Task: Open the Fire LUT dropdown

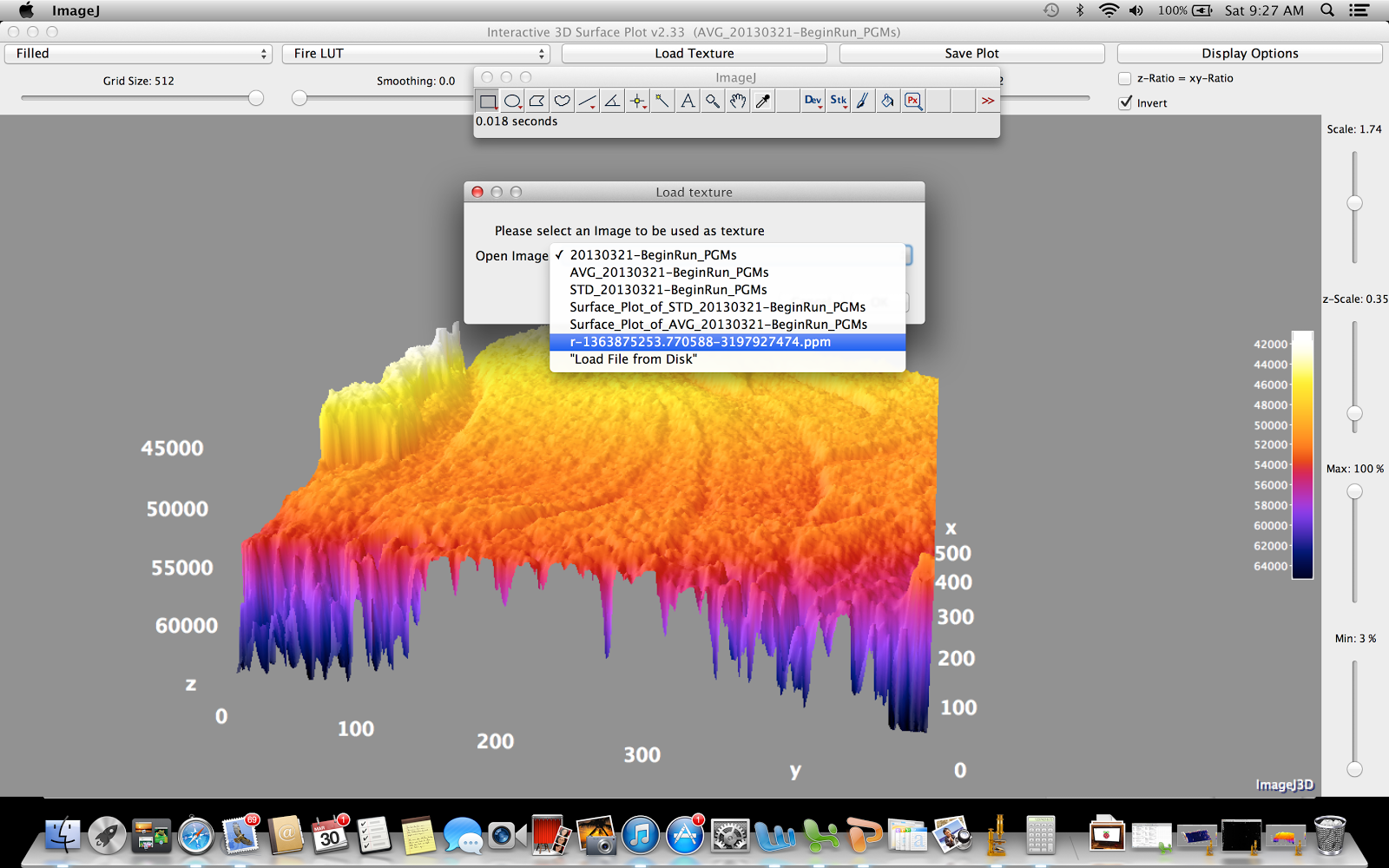Action: pos(416,53)
